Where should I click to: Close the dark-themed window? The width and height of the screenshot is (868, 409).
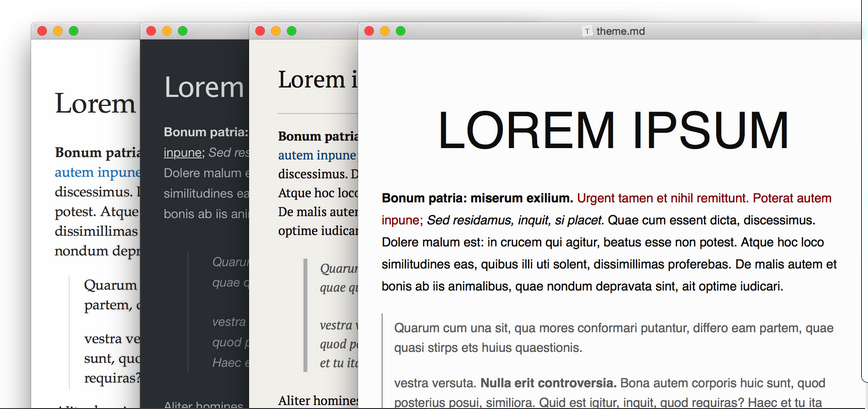point(151,31)
